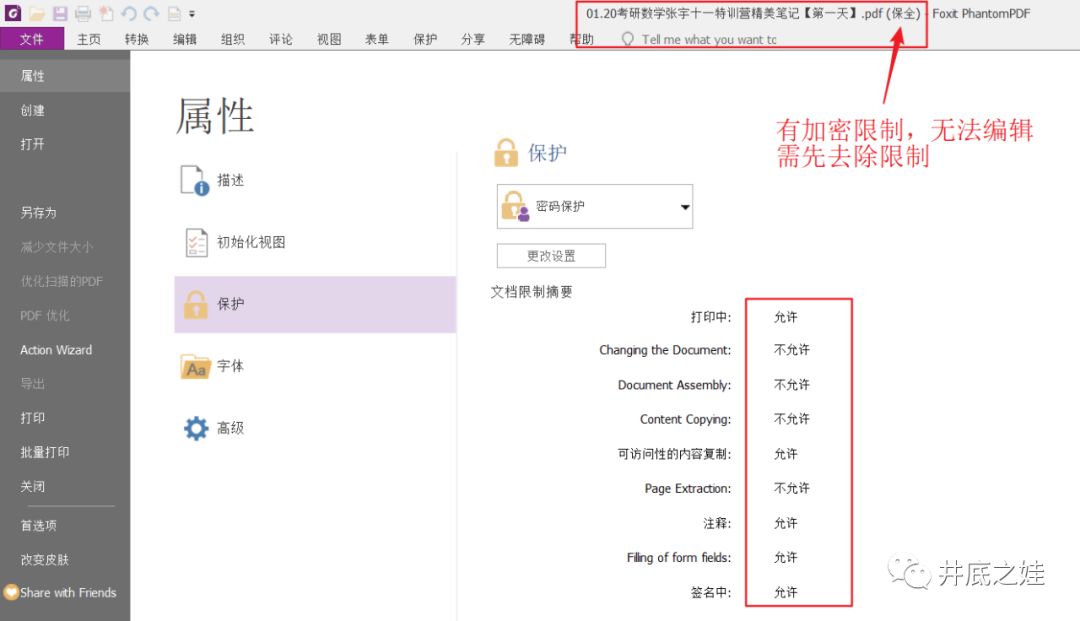
Task: Click the heart icon next to Share with Friends
Action: (x=11, y=593)
